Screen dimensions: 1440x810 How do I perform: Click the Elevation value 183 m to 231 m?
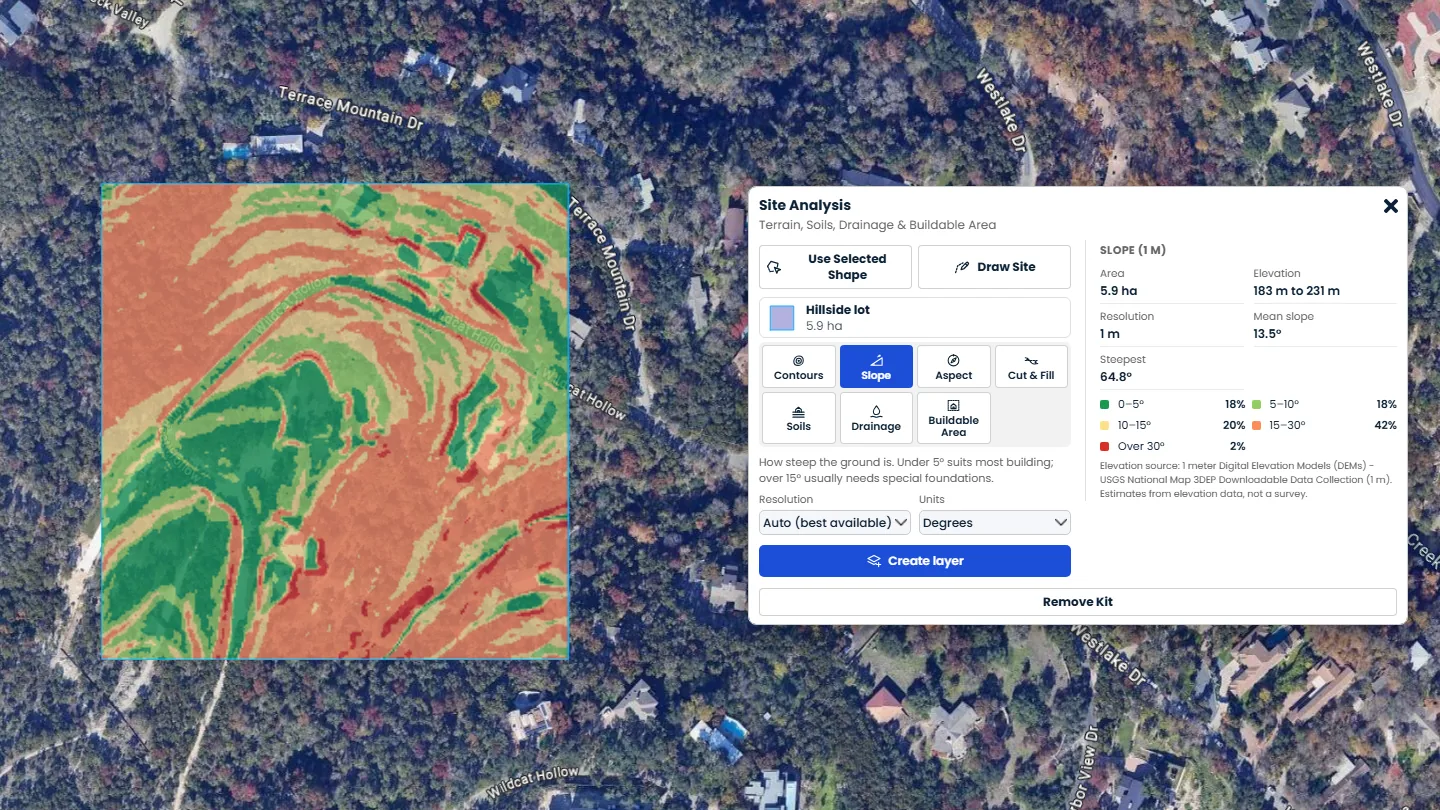point(1296,291)
